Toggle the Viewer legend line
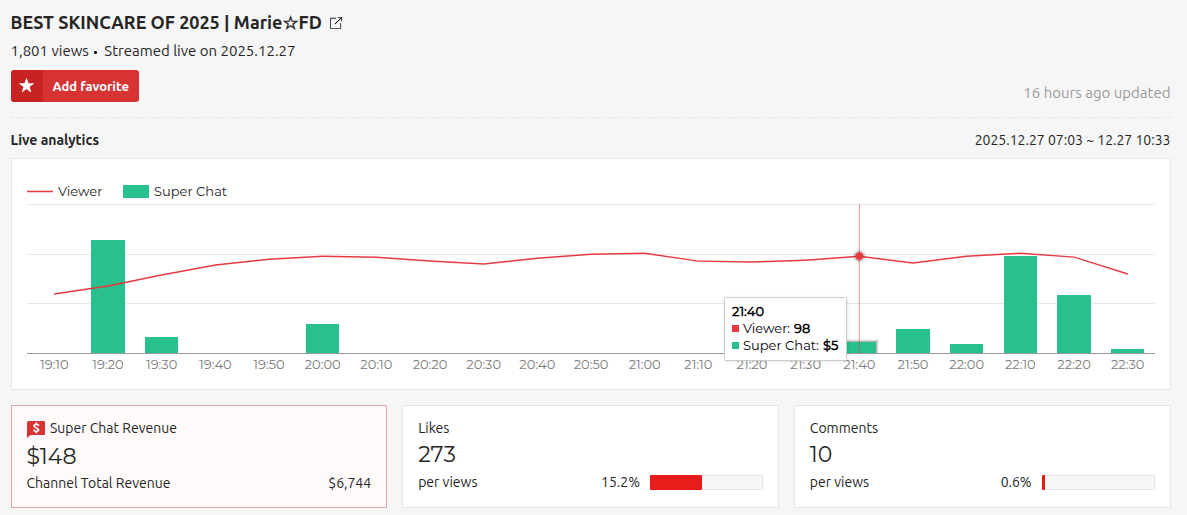 65,192
